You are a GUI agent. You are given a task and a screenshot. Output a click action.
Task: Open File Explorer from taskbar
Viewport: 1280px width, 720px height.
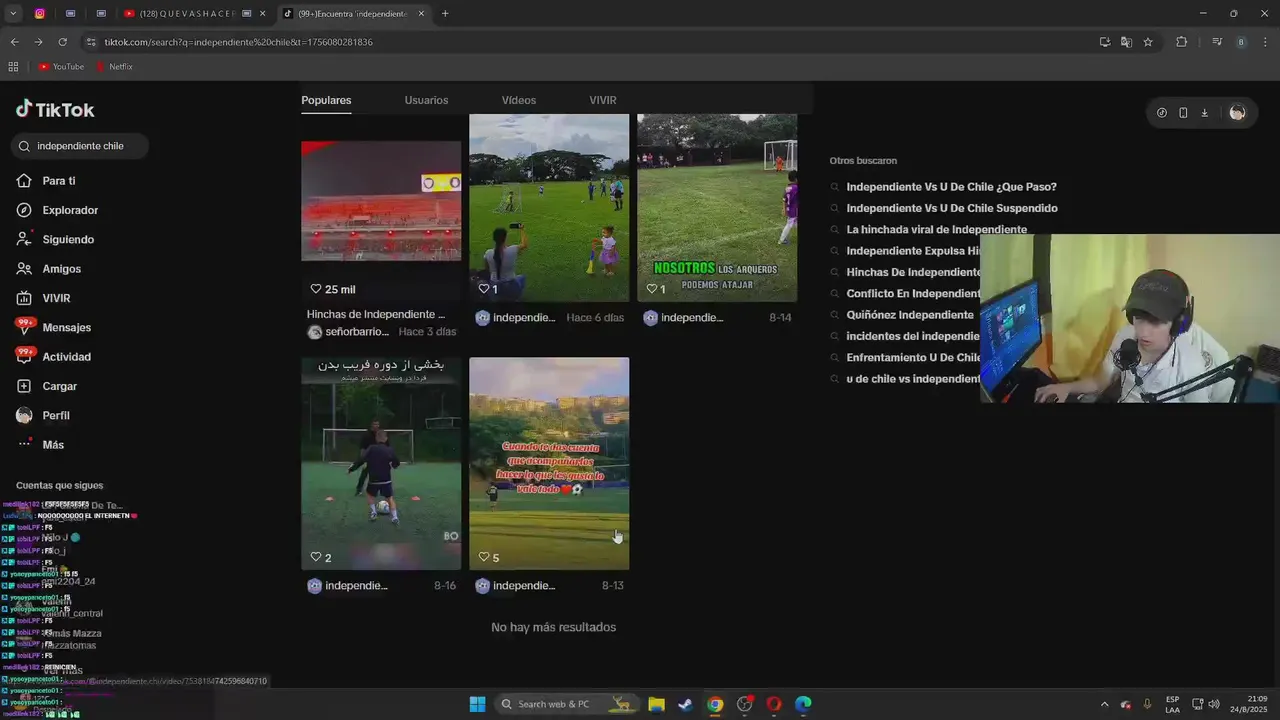coord(656,704)
